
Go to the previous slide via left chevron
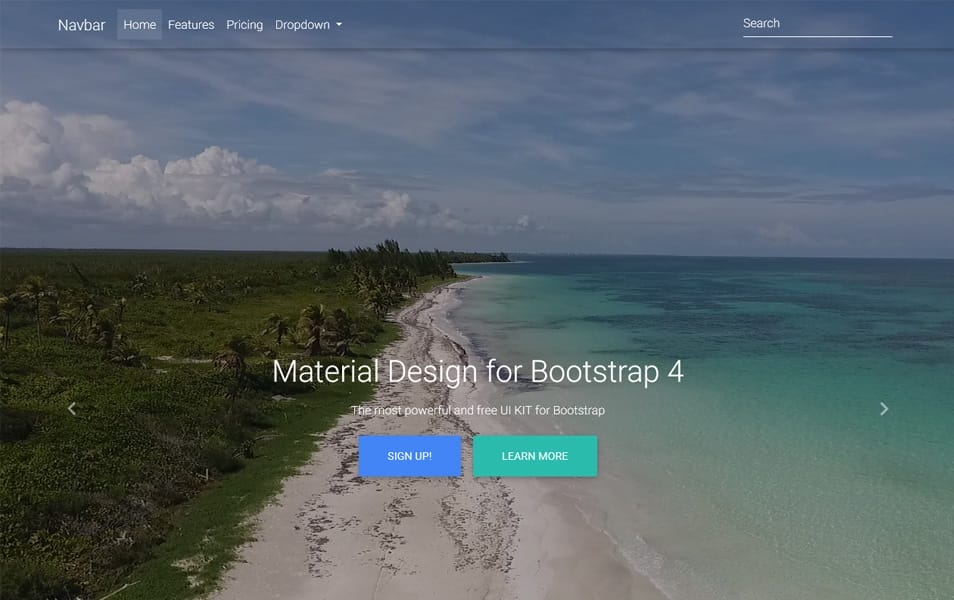click(x=70, y=408)
